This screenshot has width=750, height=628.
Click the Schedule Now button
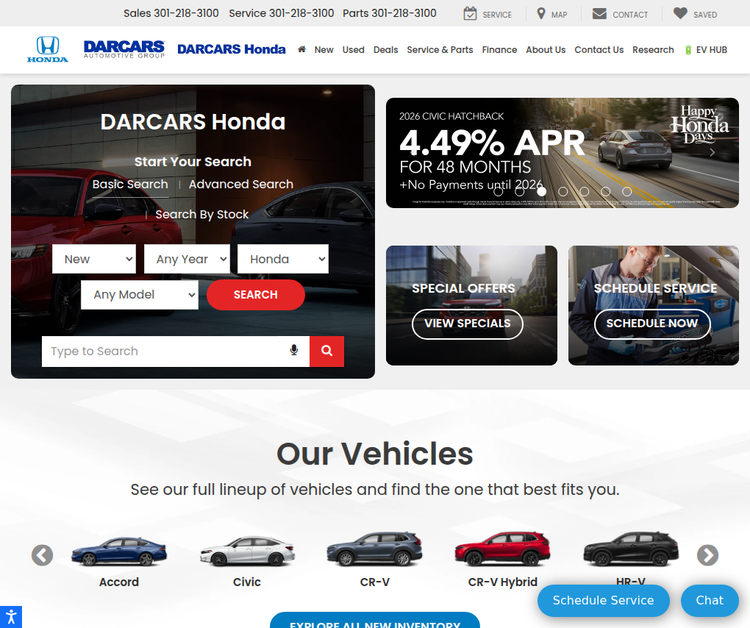[652, 324]
